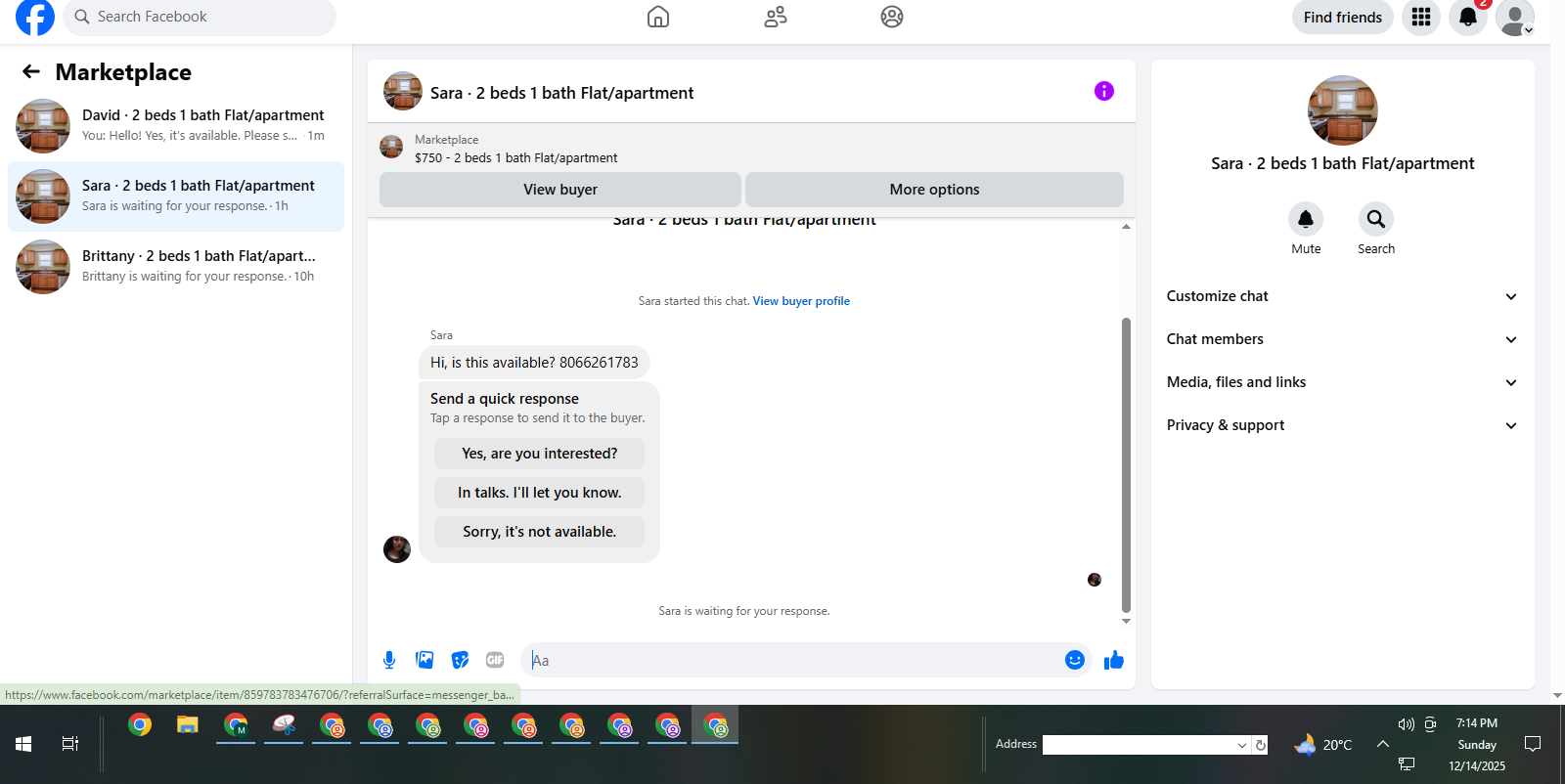The image size is (1565, 784).
Task: Record a voice clip with microphone icon
Action: pyautogui.click(x=389, y=660)
